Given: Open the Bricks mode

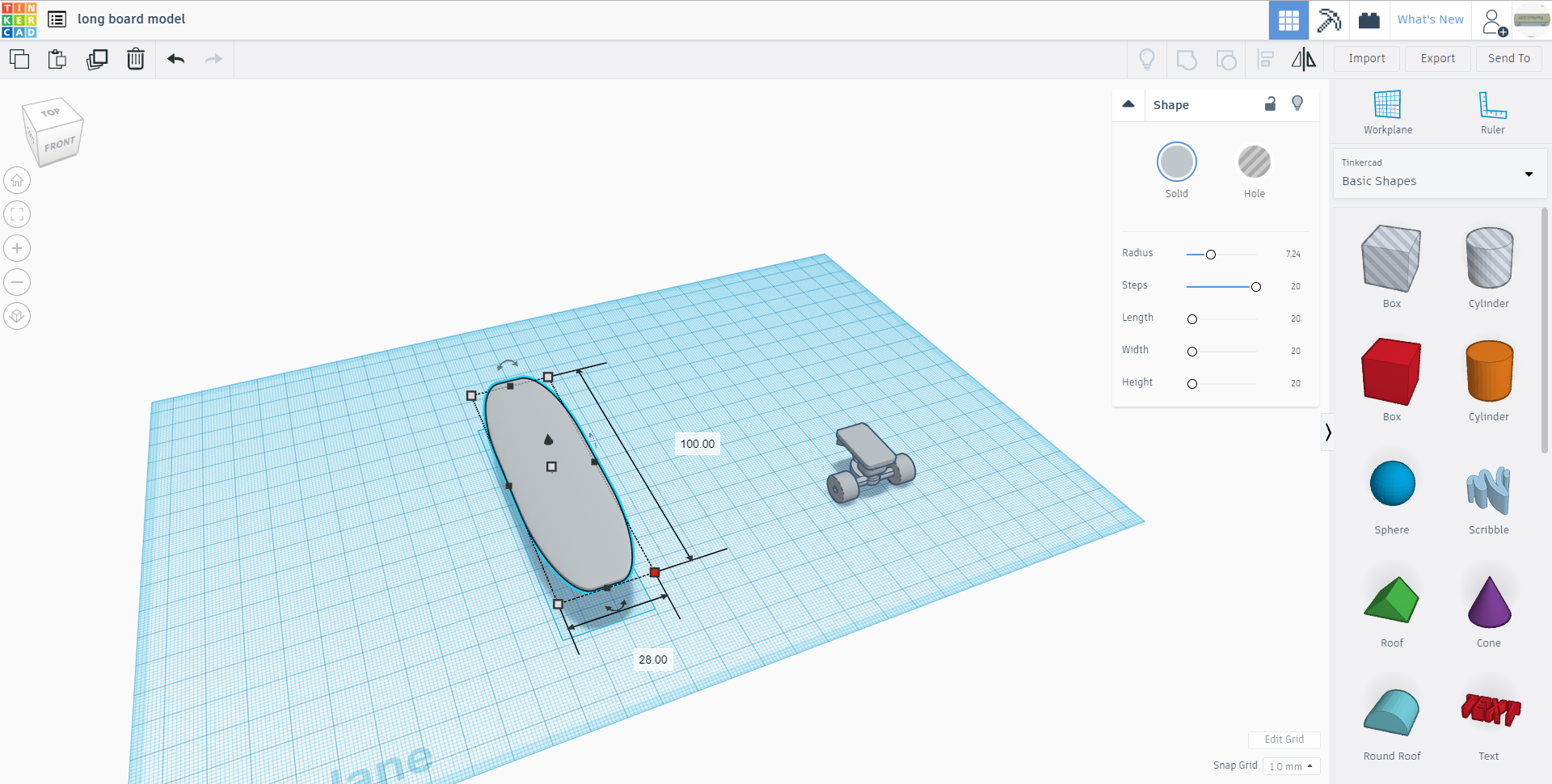Looking at the screenshot, I should coord(1369,19).
